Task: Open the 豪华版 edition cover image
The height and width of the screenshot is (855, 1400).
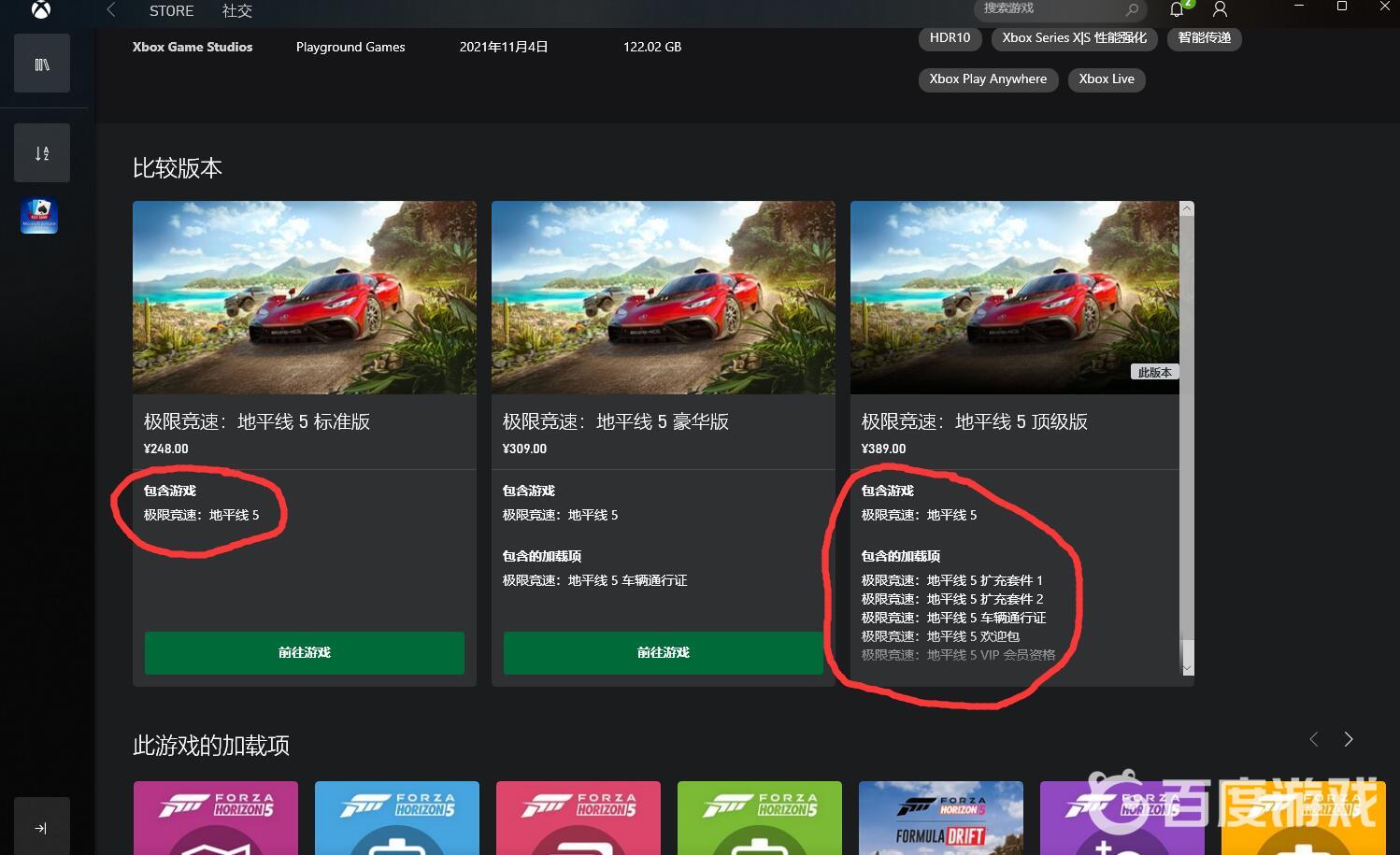Action: click(664, 297)
